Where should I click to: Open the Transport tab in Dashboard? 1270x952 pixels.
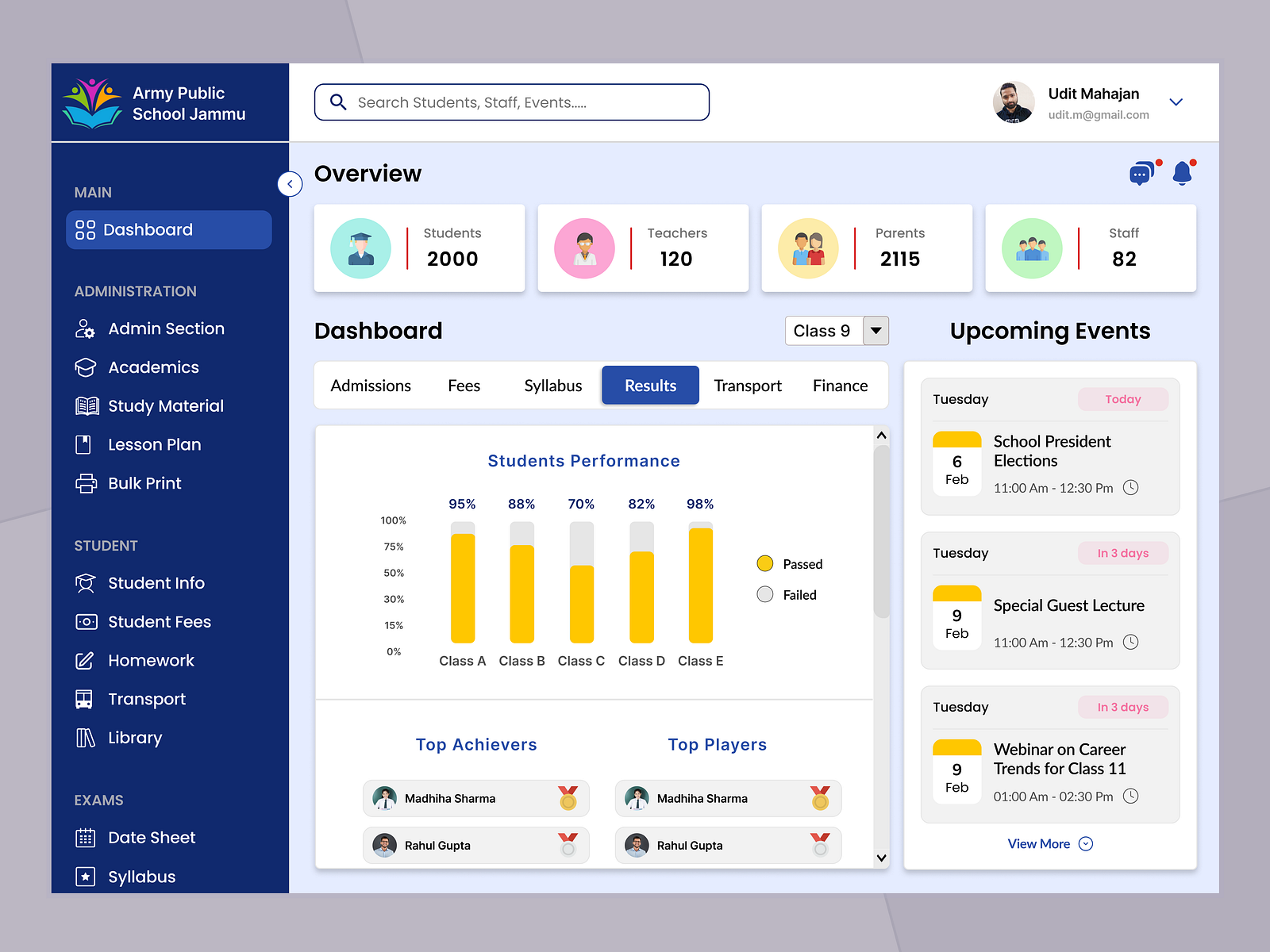click(747, 386)
